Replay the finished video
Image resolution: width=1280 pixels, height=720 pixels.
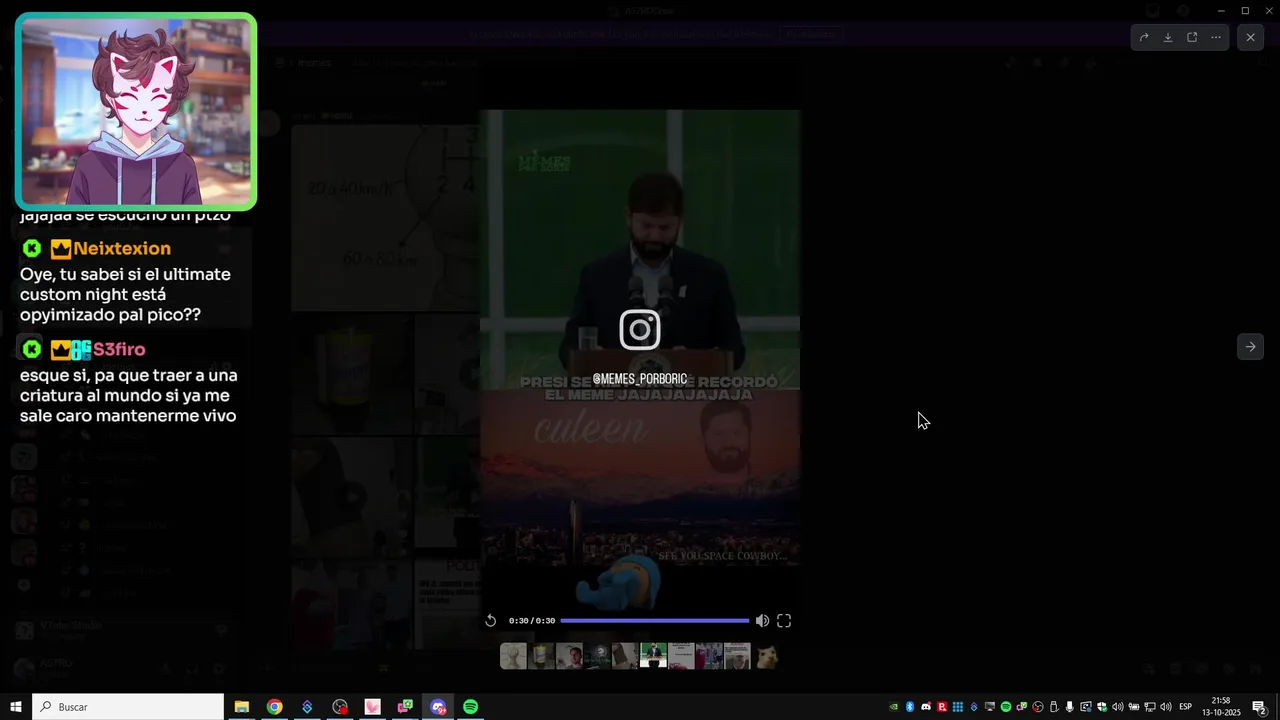(491, 621)
